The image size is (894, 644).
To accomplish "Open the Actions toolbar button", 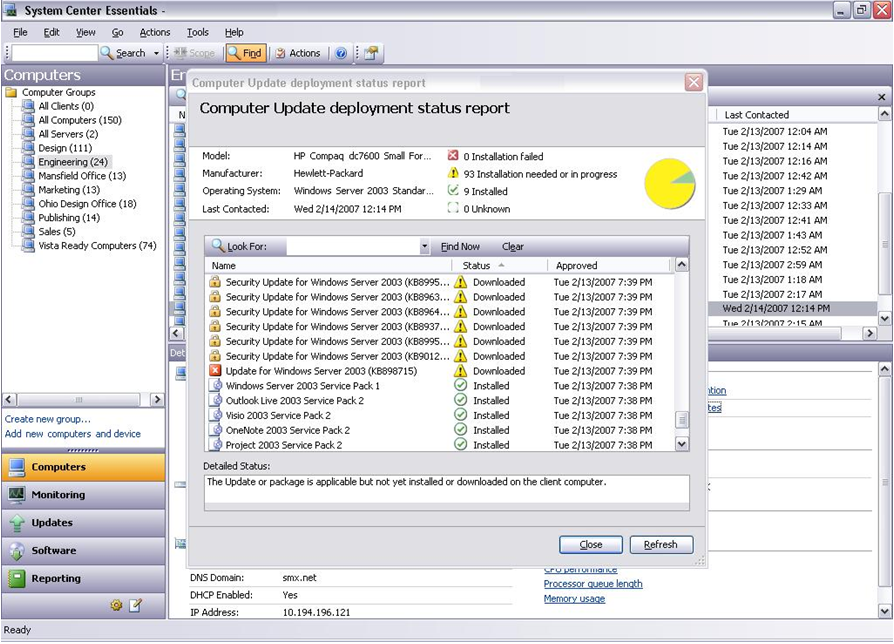I will point(298,53).
